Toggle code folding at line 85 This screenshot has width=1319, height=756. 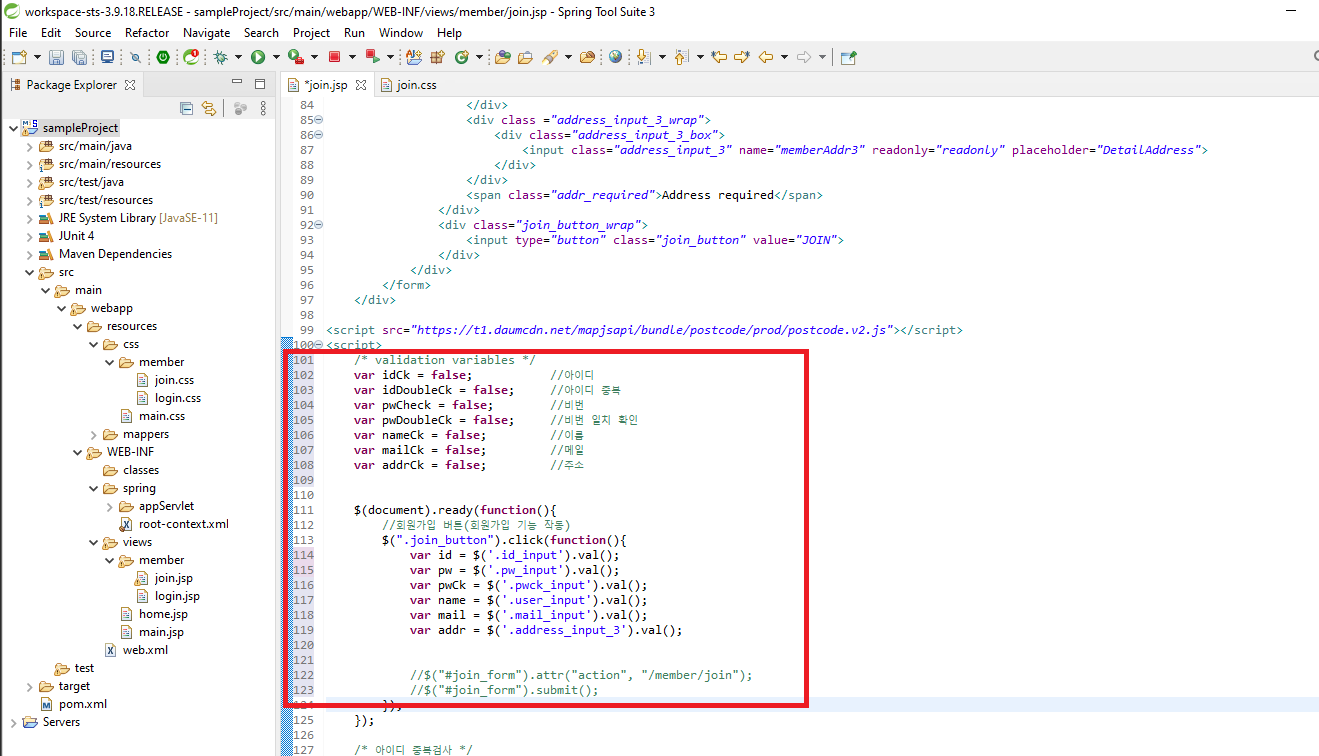(319, 120)
